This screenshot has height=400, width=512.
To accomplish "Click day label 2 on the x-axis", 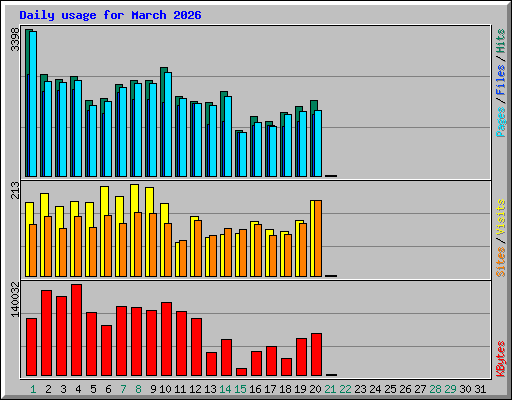I will (x=48, y=389).
